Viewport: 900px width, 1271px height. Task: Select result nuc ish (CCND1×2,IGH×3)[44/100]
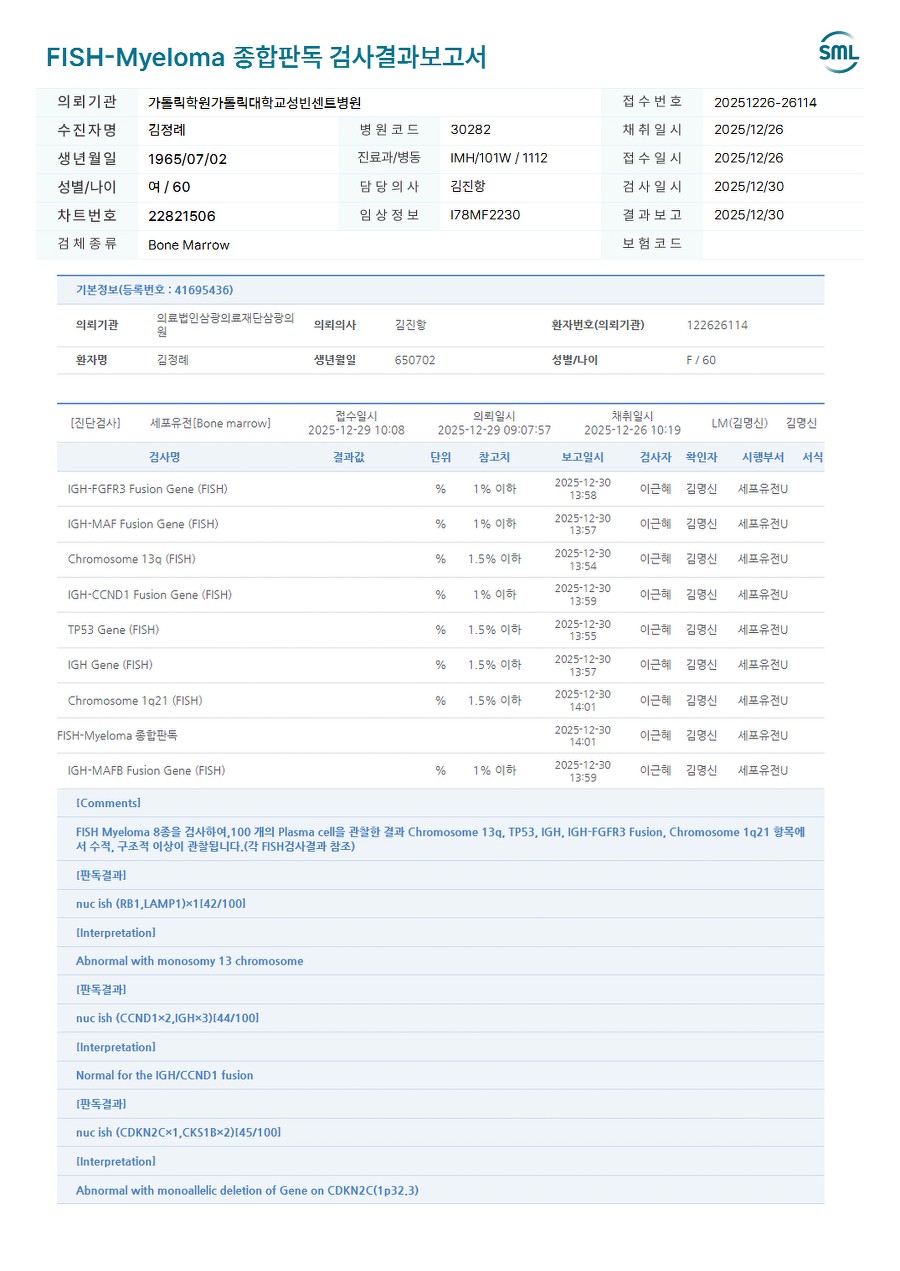tap(167, 1018)
